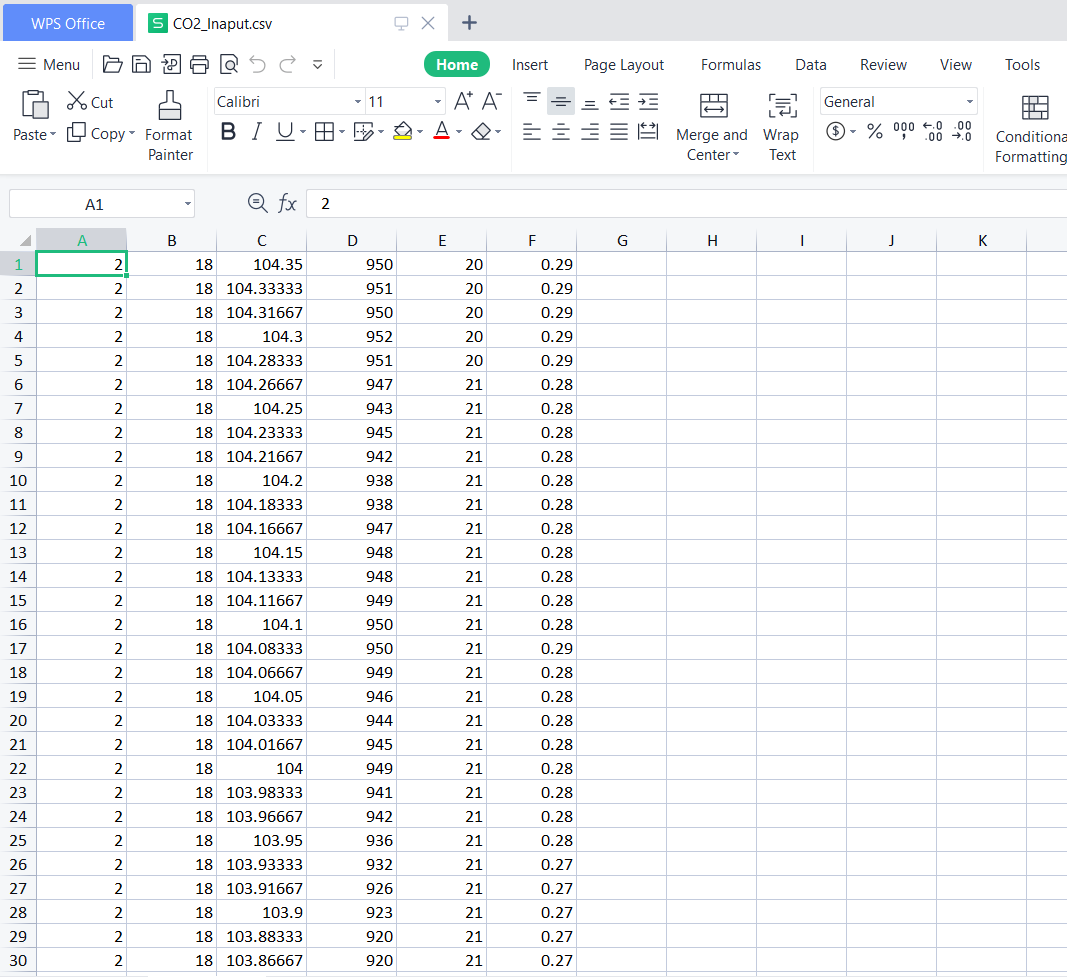Viewport: 1067px width, 977px height.
Task: Click the Open folder icon
Action: point(112,65)
